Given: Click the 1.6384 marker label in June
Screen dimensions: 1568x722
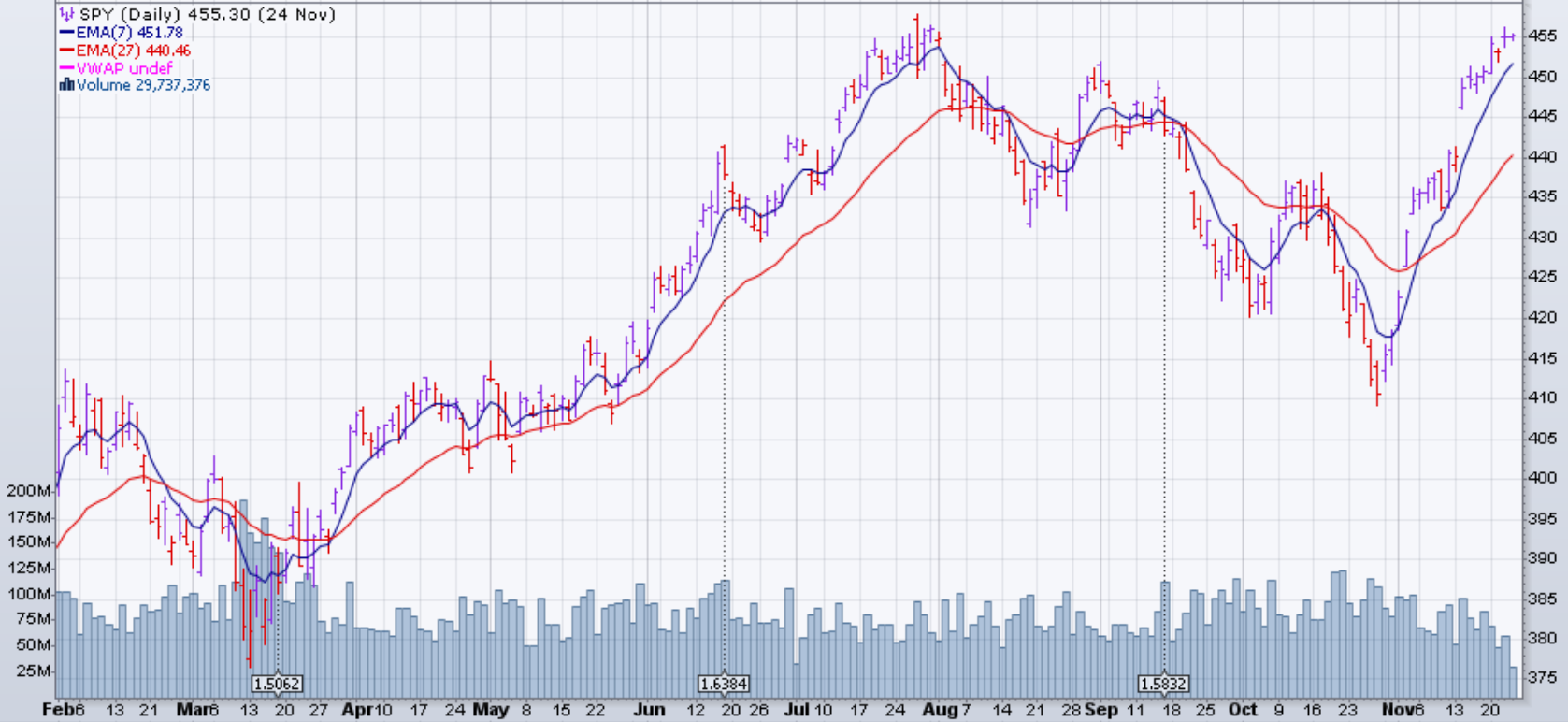Looking at the screenshot, I should coord(724,685).
